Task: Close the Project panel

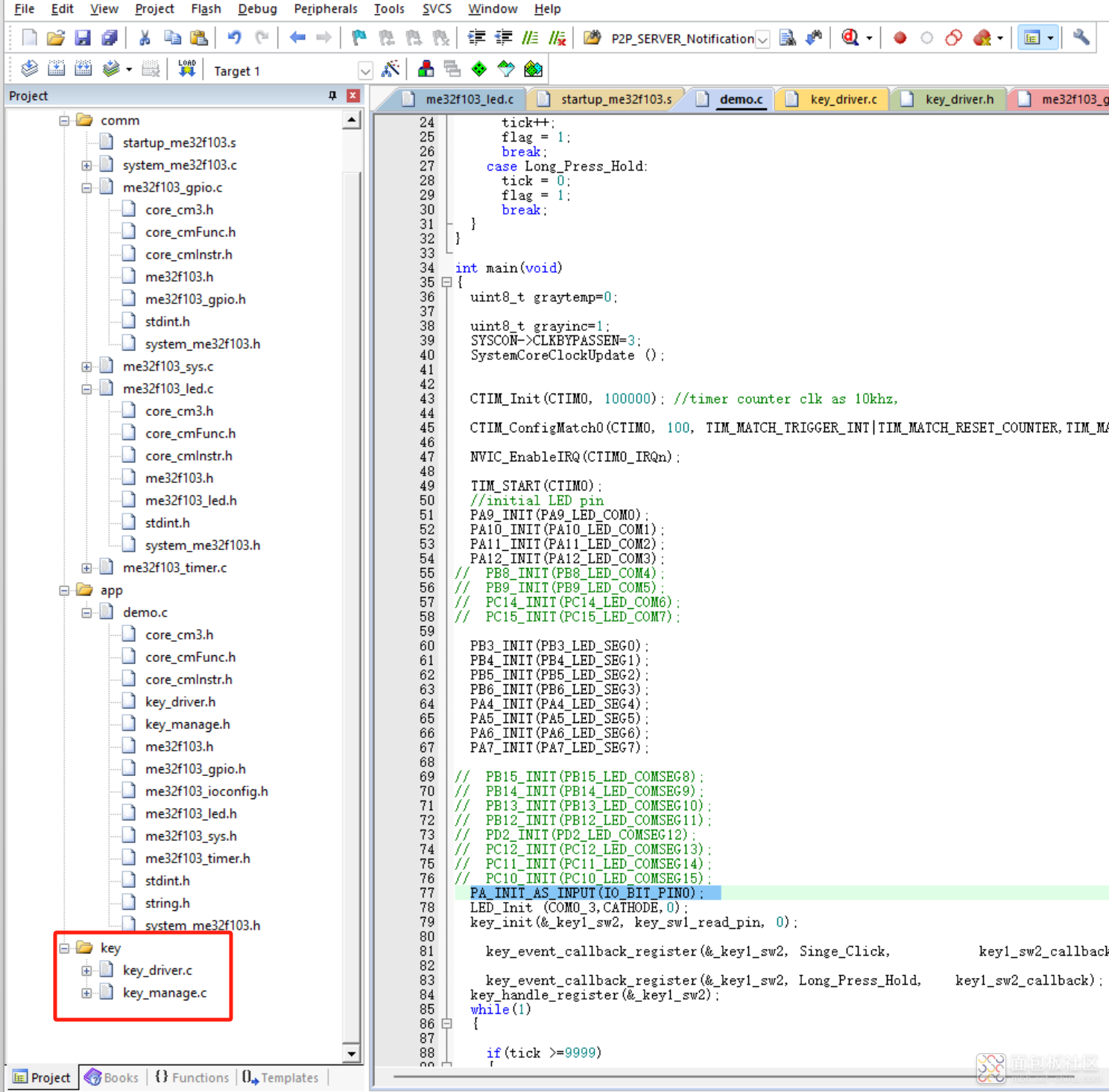Action: [x=353, y=95]
